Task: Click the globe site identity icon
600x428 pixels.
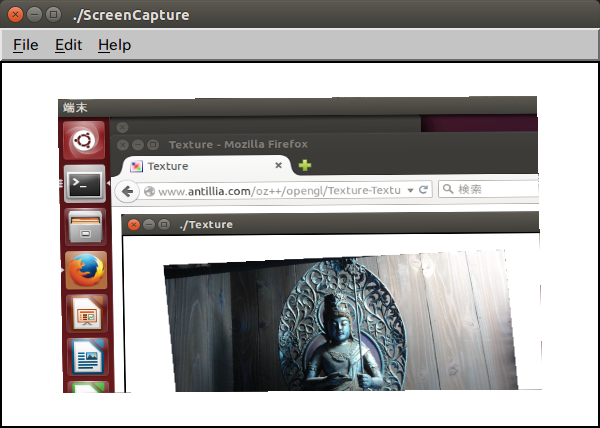Action: (149, 191)
